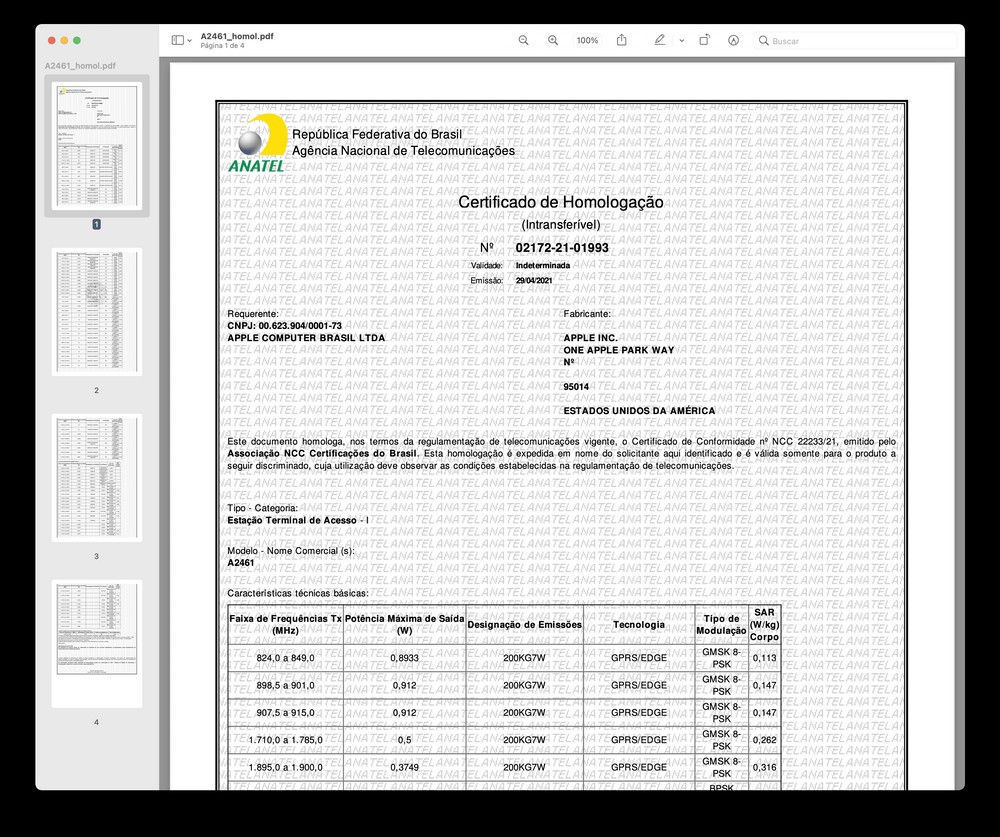Click the emission date 29/04/2021
1000x837 pixels.
(534, 281)
